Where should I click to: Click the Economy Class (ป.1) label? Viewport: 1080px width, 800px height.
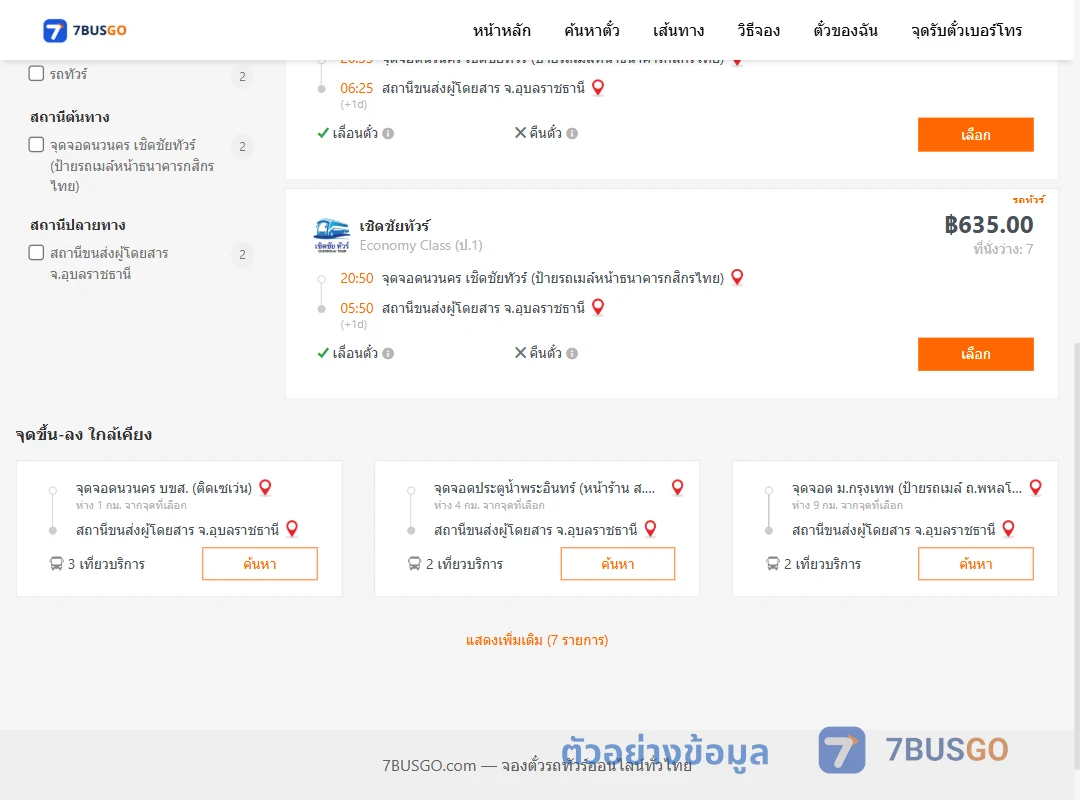(421, 245)
